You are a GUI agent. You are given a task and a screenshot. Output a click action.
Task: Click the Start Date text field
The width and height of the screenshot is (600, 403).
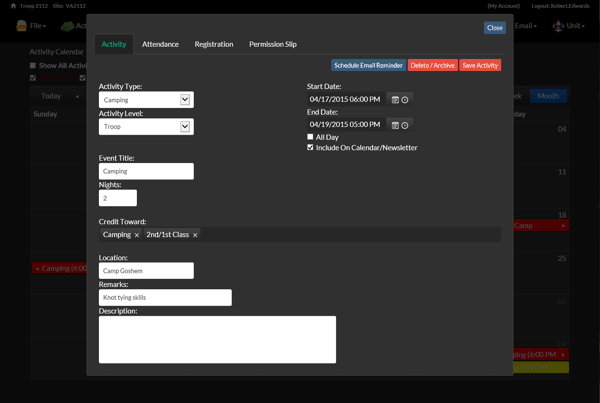pyautogui.click(x=346, y=100)
